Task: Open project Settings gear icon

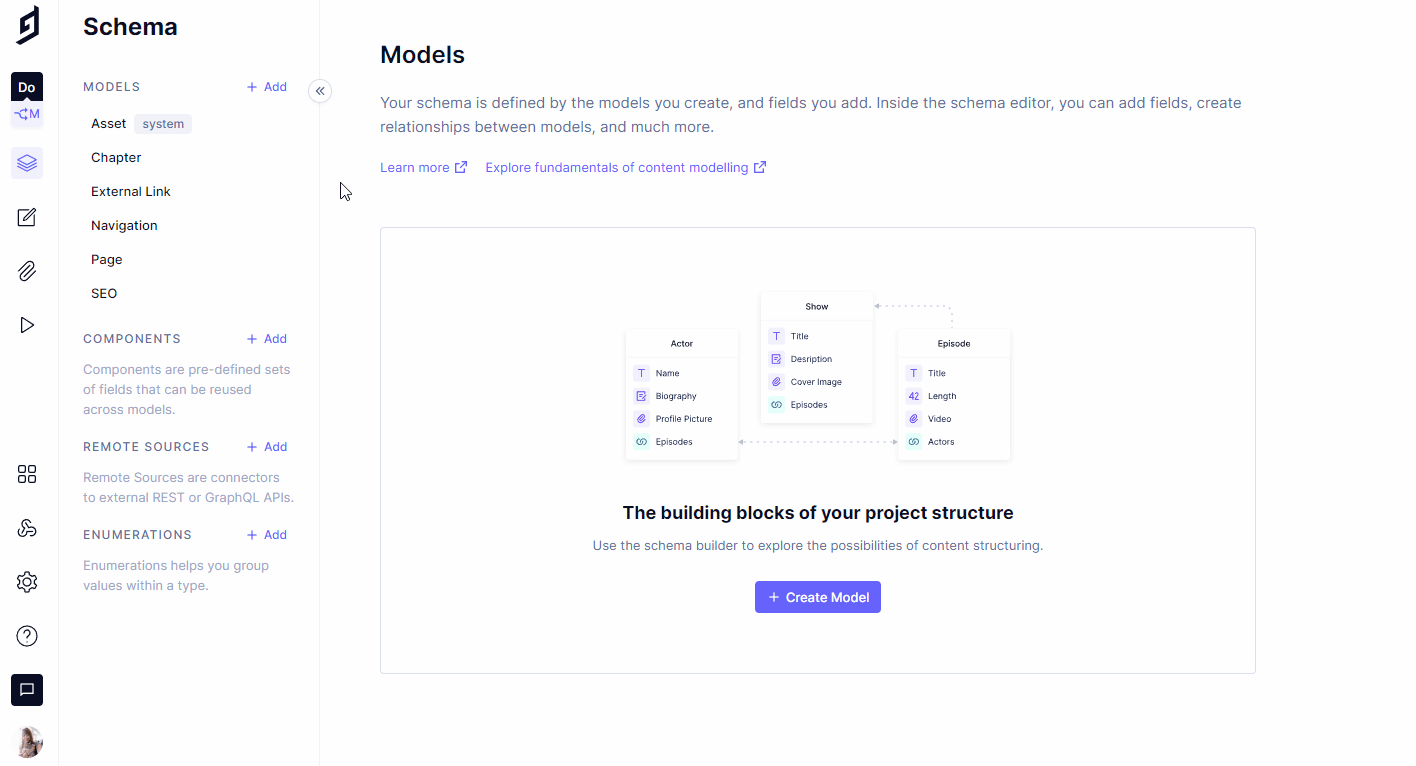Action: pos(26,581)
